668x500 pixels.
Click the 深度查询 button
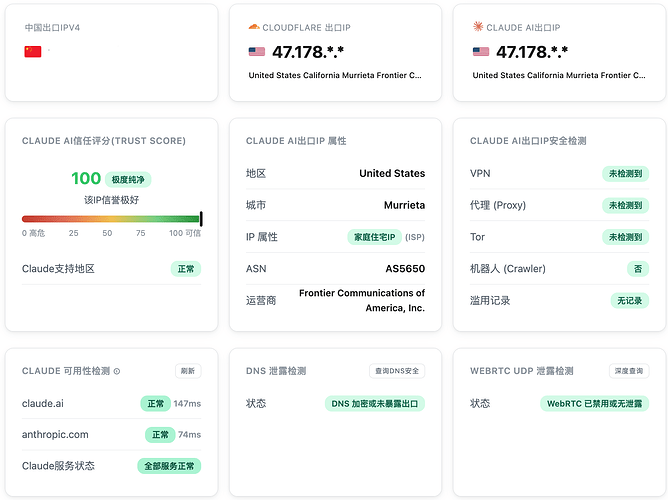(x=628, y=371)
